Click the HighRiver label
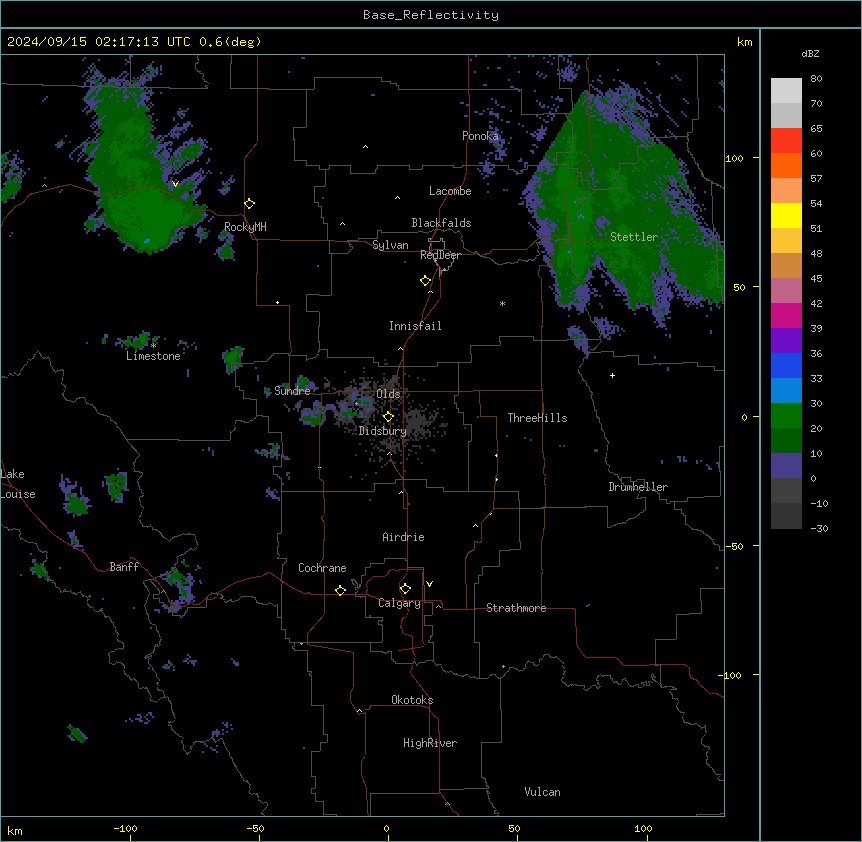This screenshot has width=862, height=842. coord(430,743)
